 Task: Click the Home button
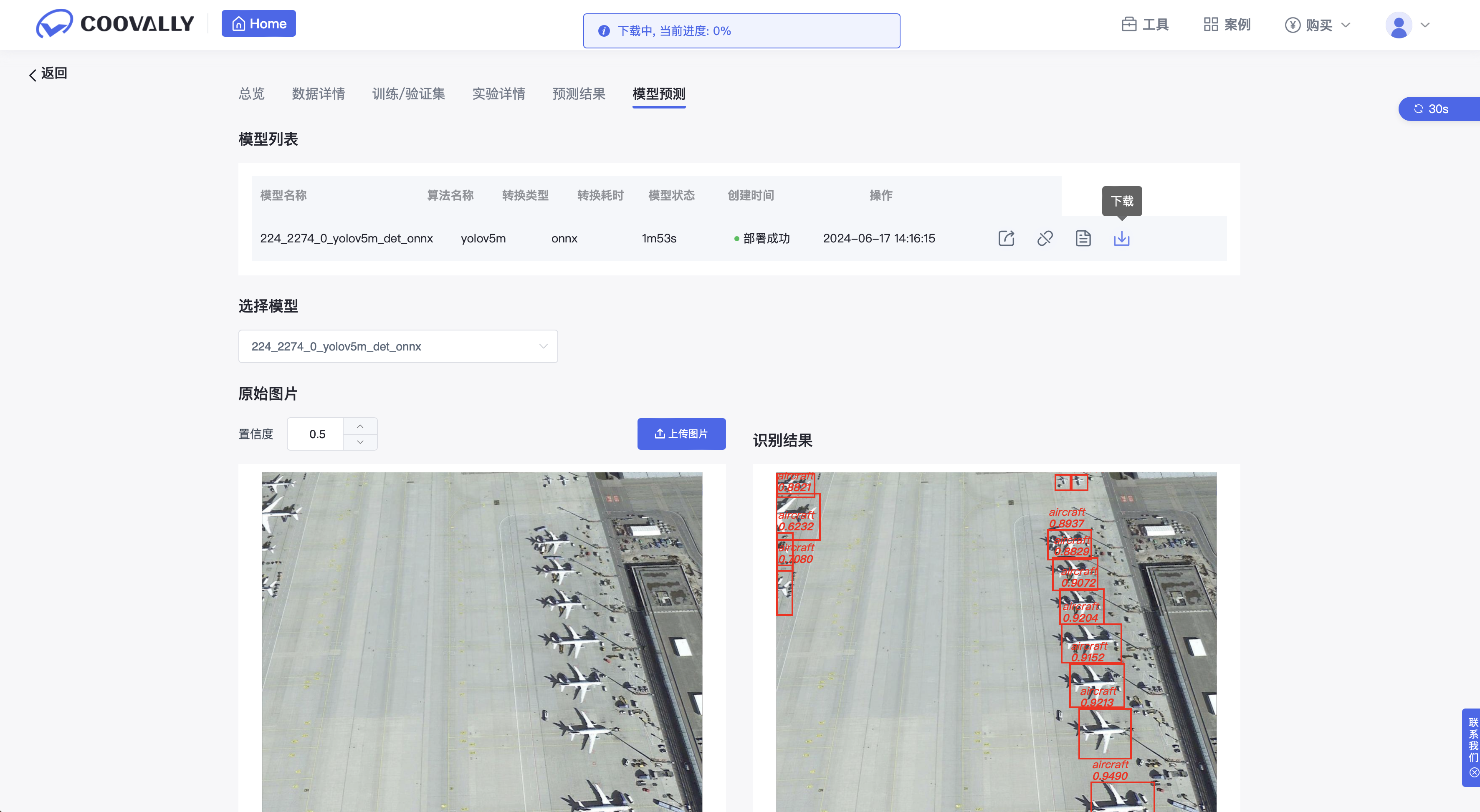pyautogui.click(x=258, y=23)
